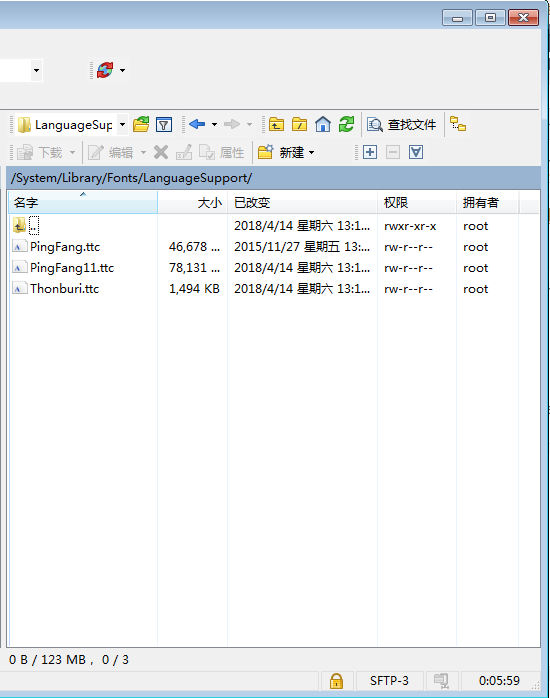Refresh the remote directory listing
Image resolution: width=550 pixels, height=698 pixels.
(x=346, y=124)
